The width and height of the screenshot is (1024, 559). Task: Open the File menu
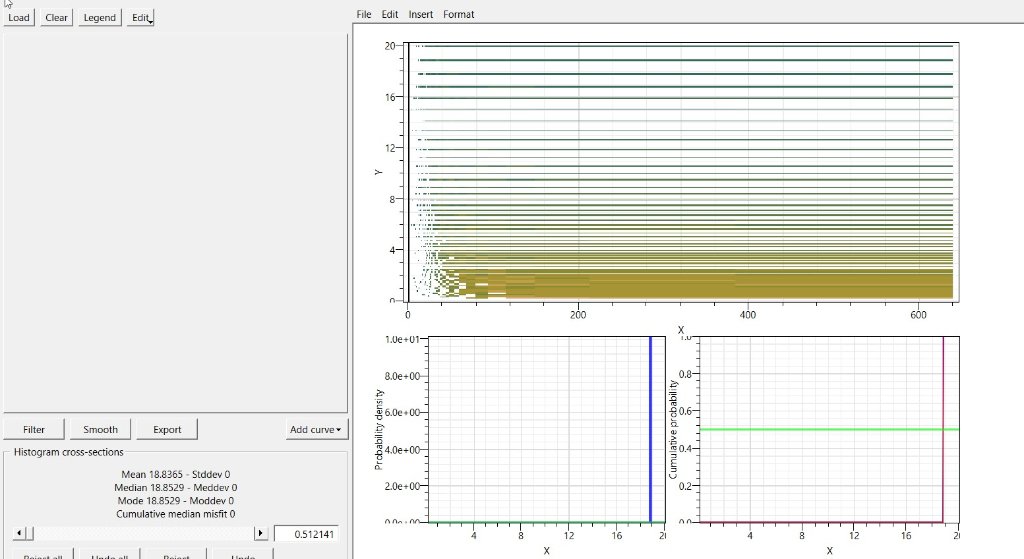(x=364, y=14)
